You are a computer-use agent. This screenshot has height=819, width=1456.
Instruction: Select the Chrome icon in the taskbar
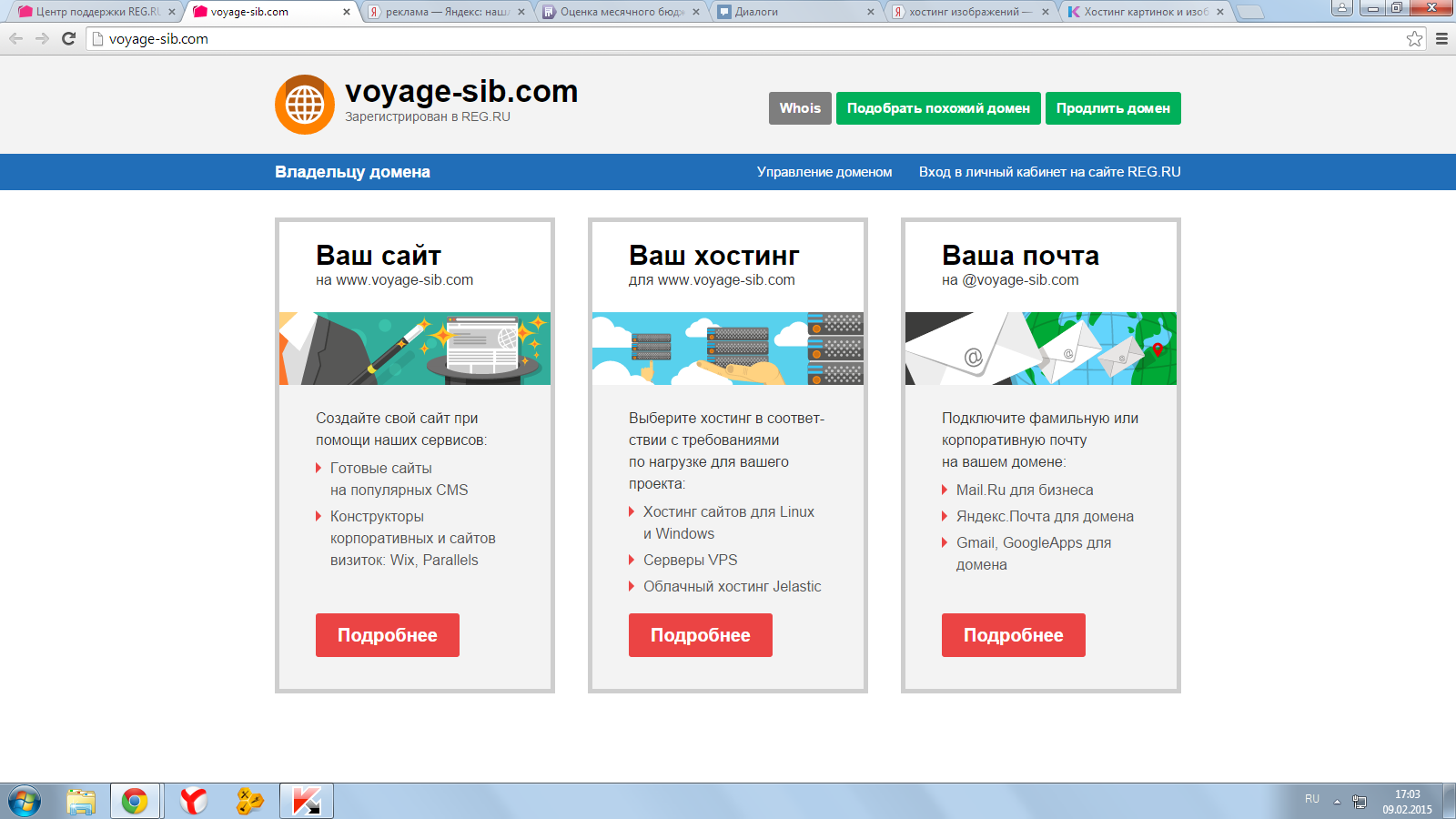coord(135,802)
